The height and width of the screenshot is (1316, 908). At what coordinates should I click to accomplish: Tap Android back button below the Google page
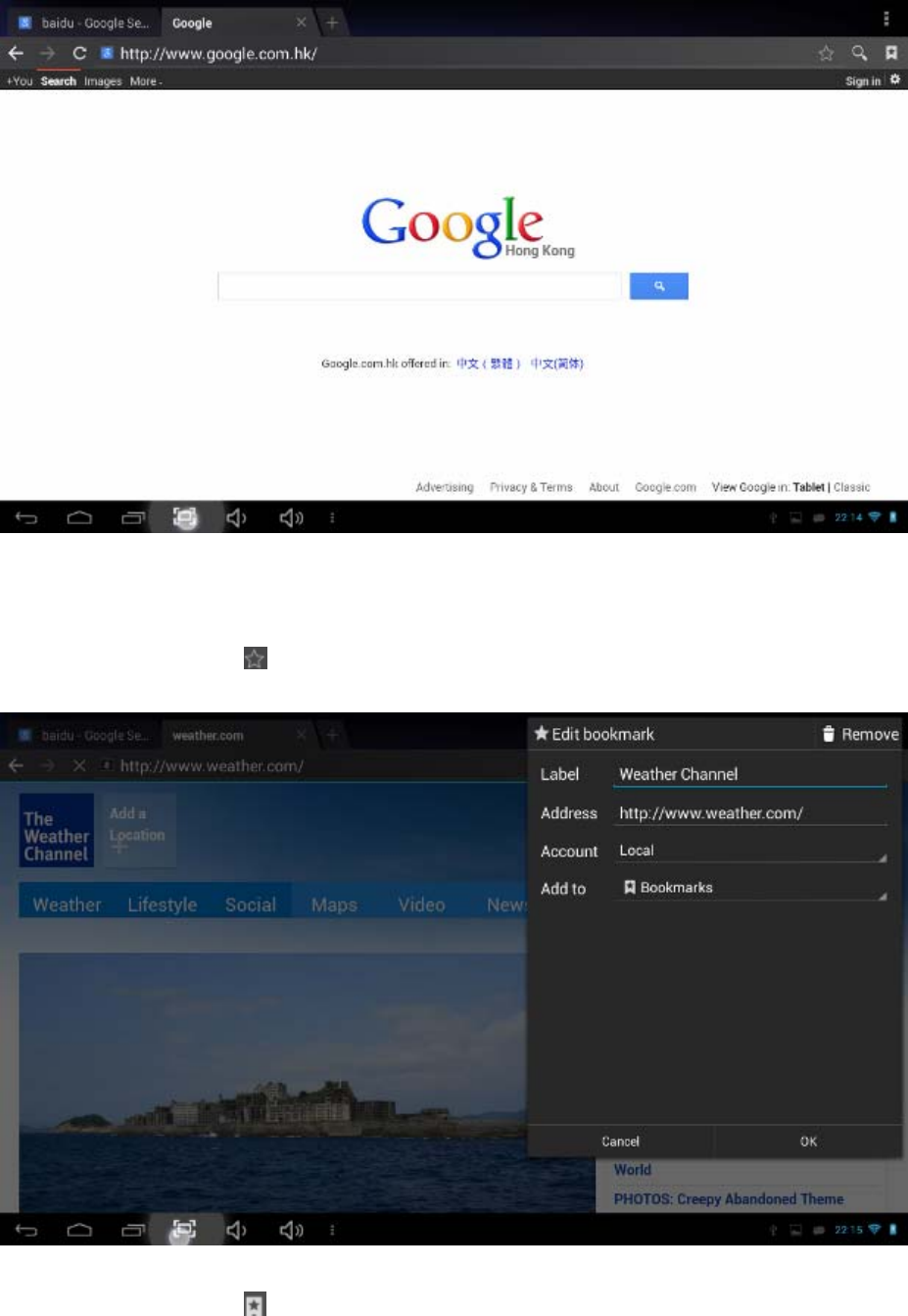pos(26,517)
